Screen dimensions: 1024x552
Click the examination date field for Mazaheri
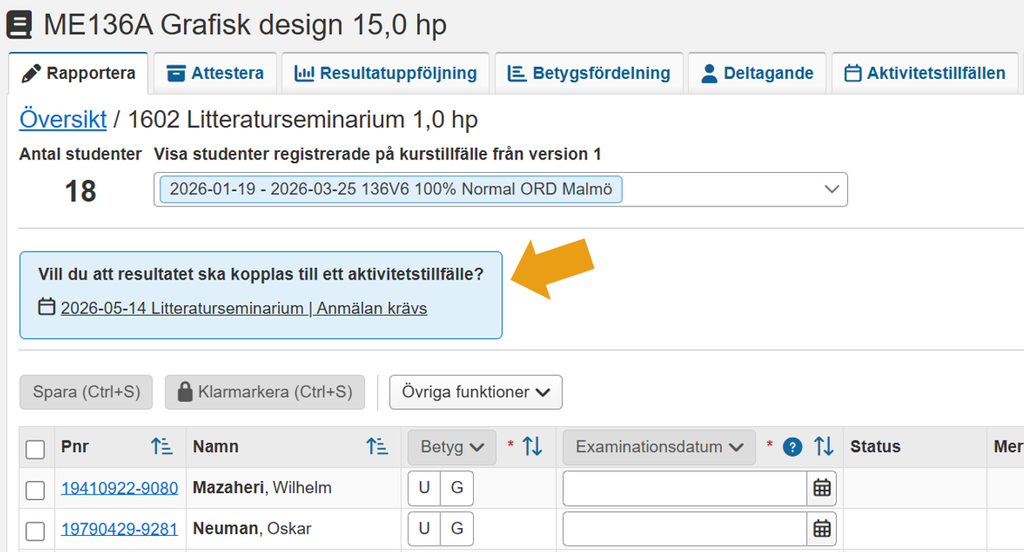[x=684, y=488]
